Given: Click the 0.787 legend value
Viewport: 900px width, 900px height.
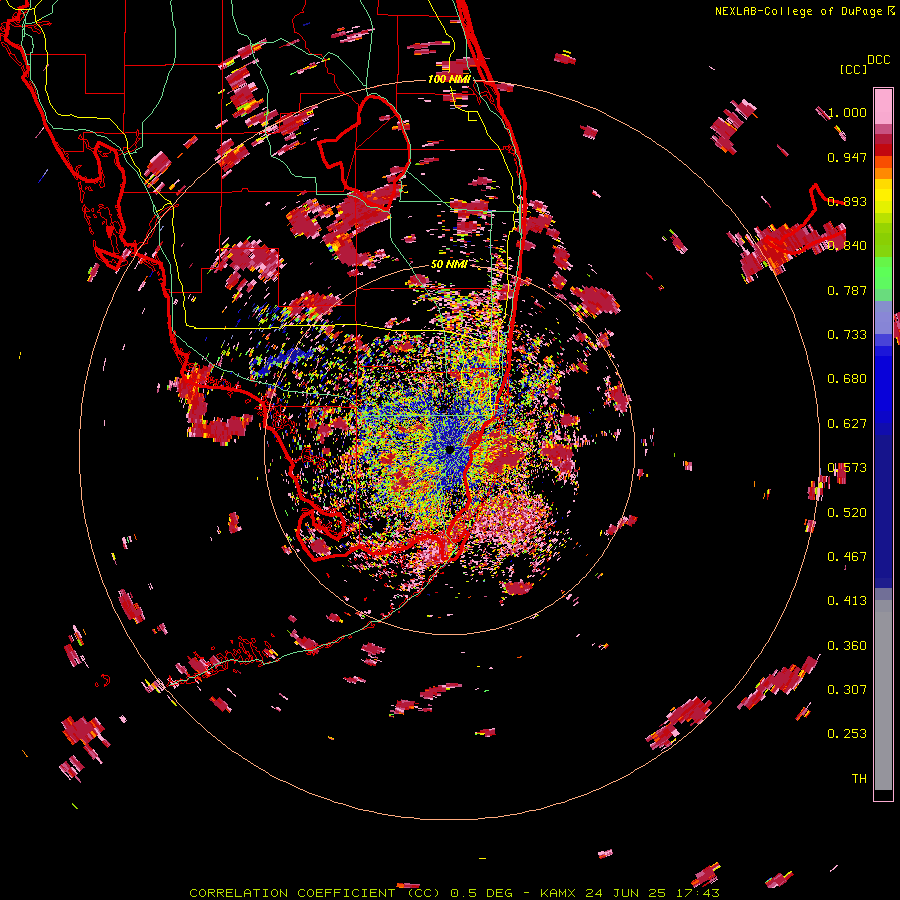Looking at the screenshot, I should pyautogui.click(x=847, y=290).
